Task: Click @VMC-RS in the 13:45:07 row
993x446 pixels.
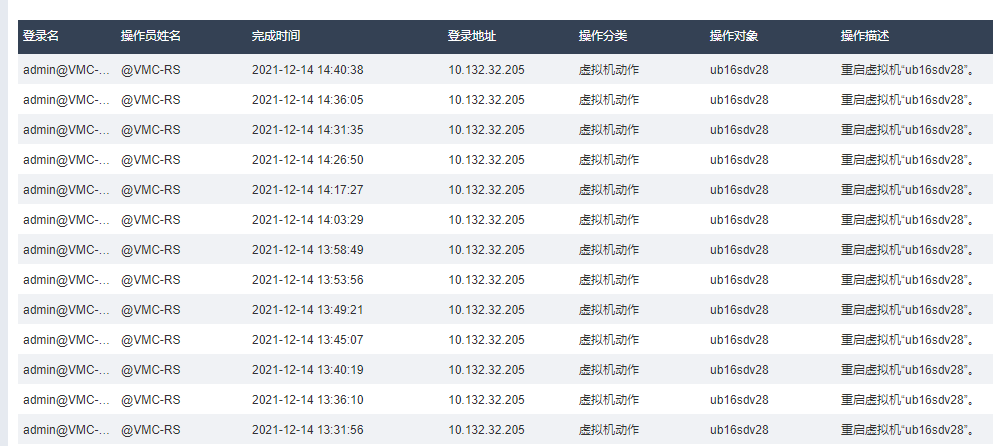Action: pyautogui.click(x=151, y=340)
